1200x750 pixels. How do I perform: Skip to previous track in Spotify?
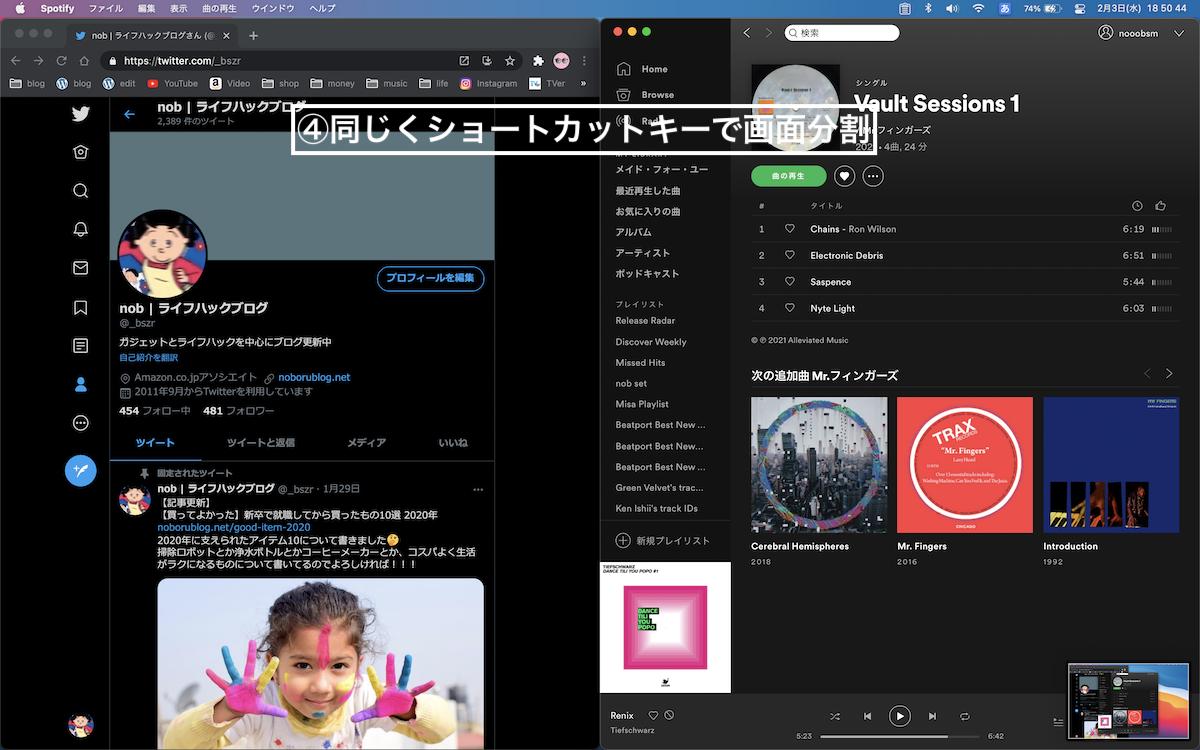[x=868, y=716]
